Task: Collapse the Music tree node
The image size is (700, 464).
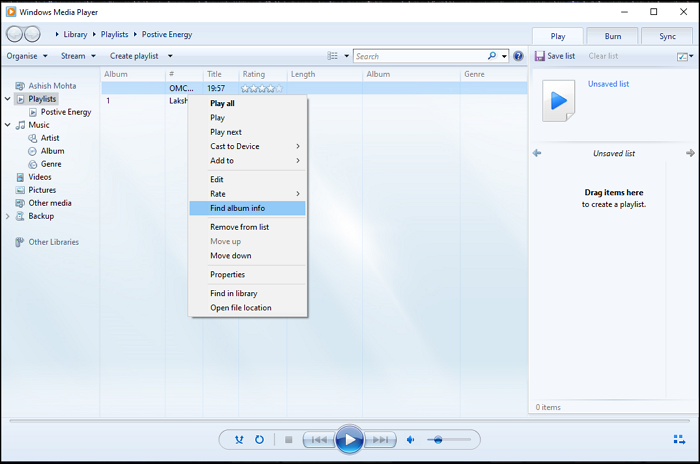Action: pos(8,125)
